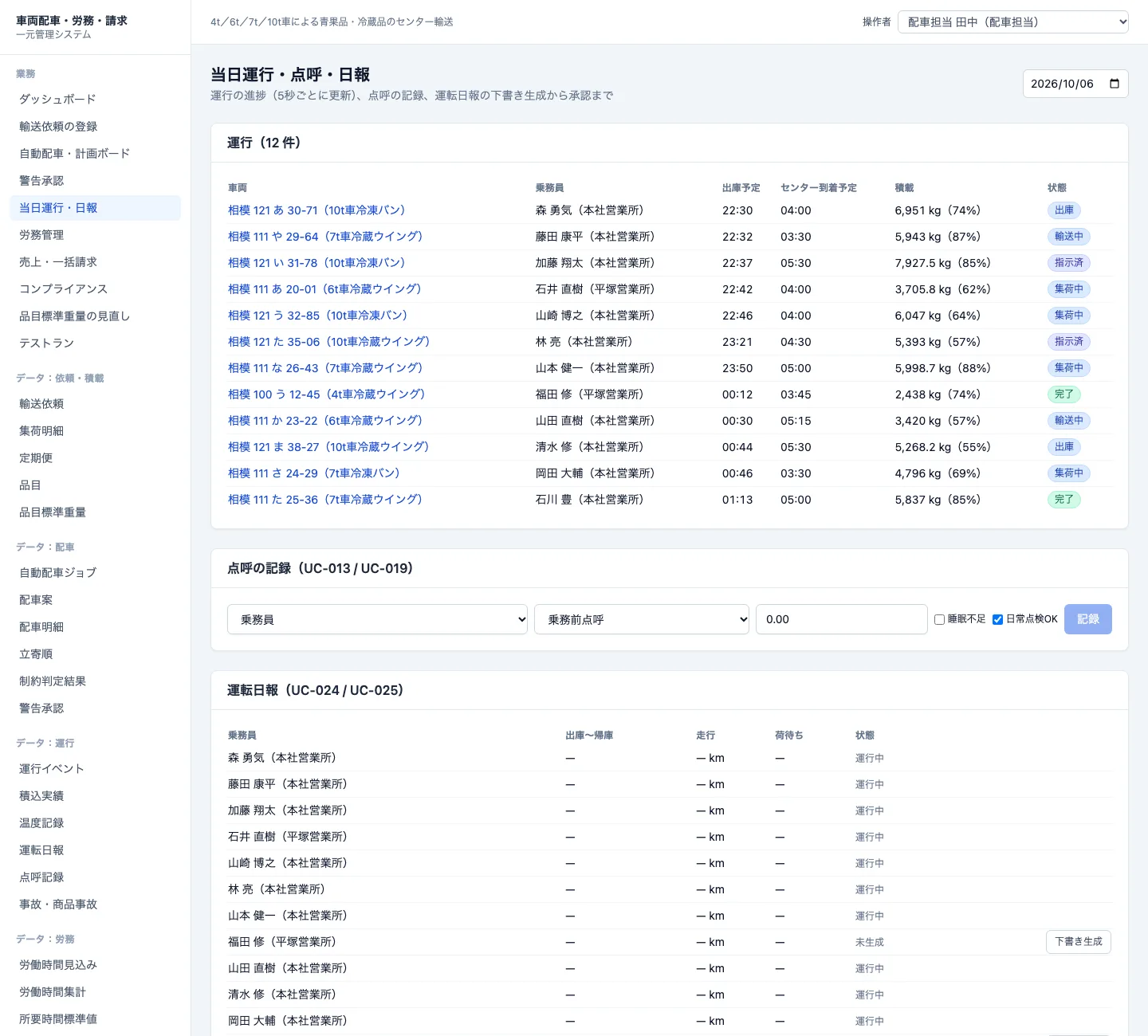Click 完了 status badge for 福田 修
This screenshot has width=1148, height=1036.
[x=1064, y=394]
